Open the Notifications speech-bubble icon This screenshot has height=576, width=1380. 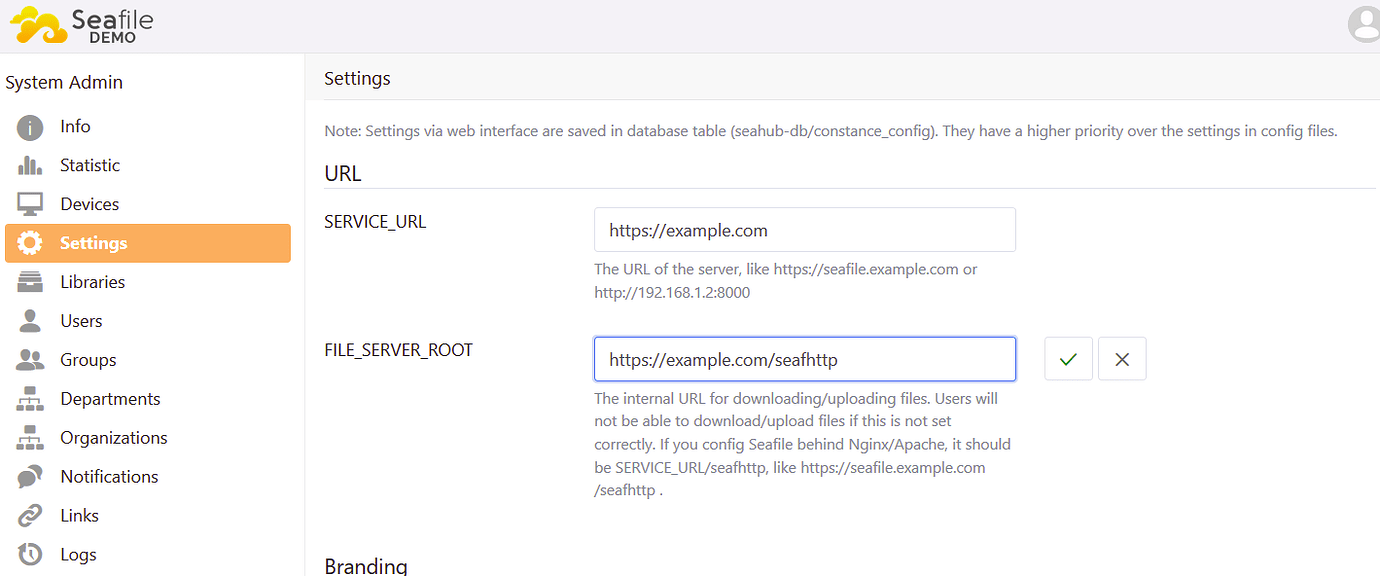click(x=27, y=476)
